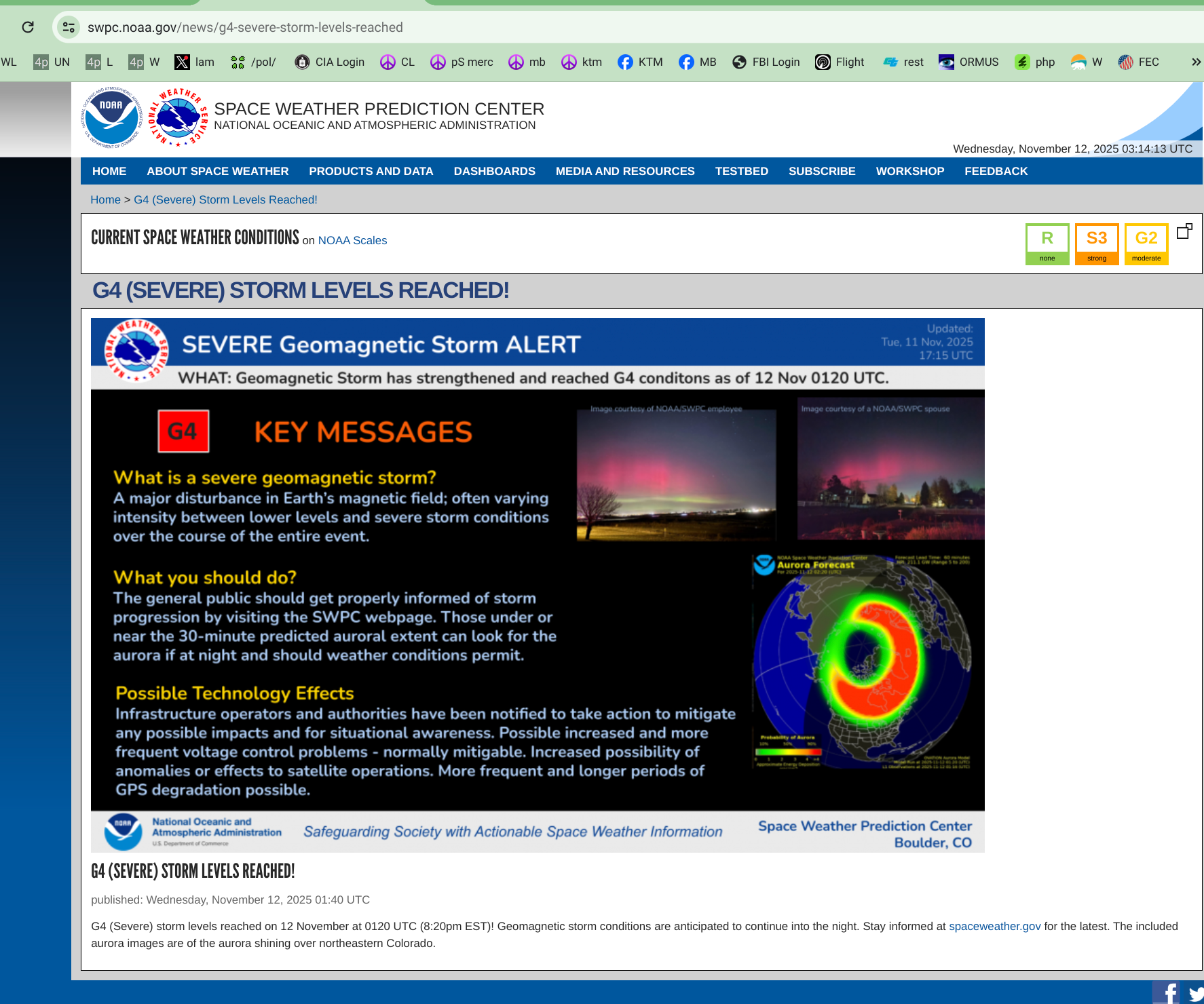
Task: Click the S3 strong solar radiation indicator
Action: pos(1097,244)
